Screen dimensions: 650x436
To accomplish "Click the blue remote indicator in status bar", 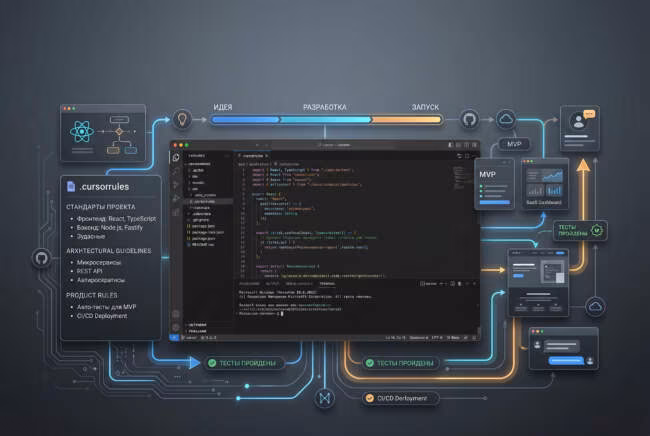I will pos(174,338).
